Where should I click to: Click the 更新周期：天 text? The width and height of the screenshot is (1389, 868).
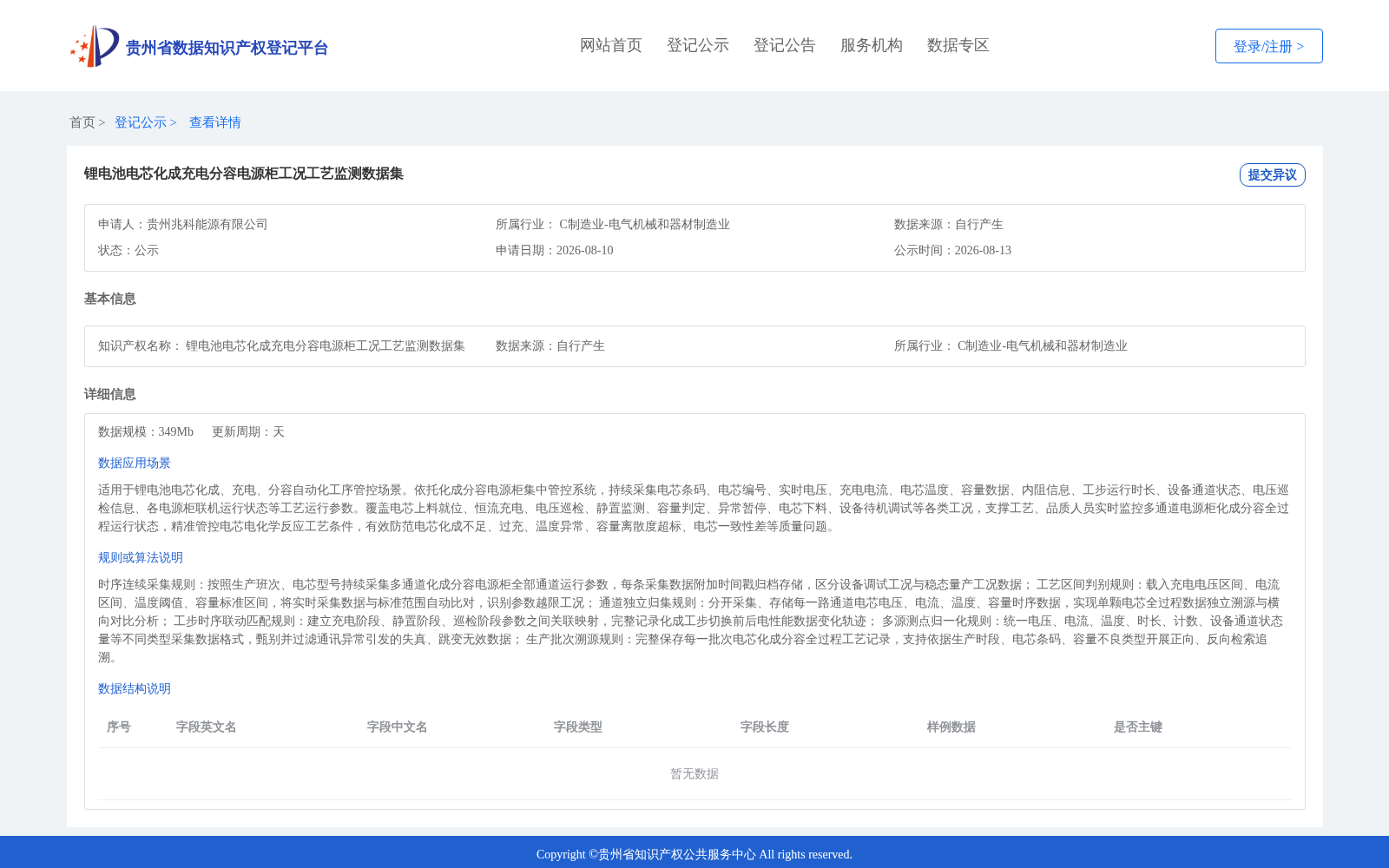[248, 431]
